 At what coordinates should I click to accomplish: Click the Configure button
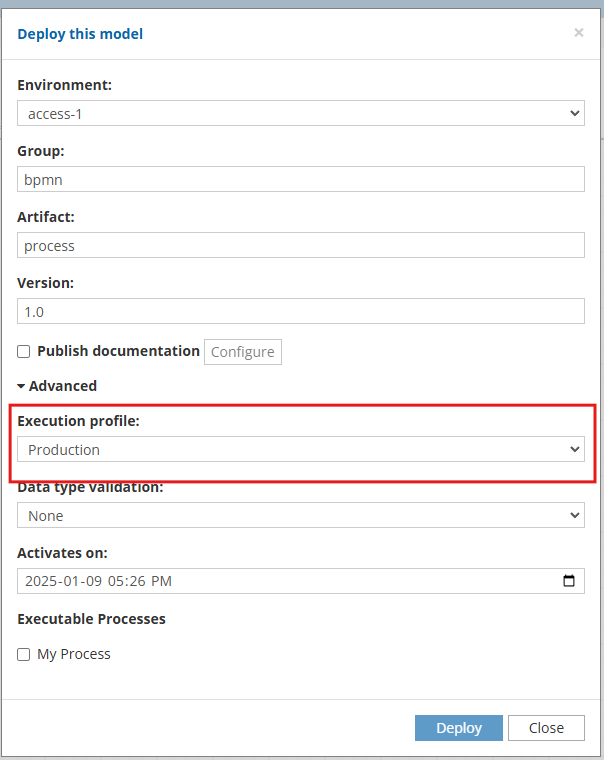point(243,352)
